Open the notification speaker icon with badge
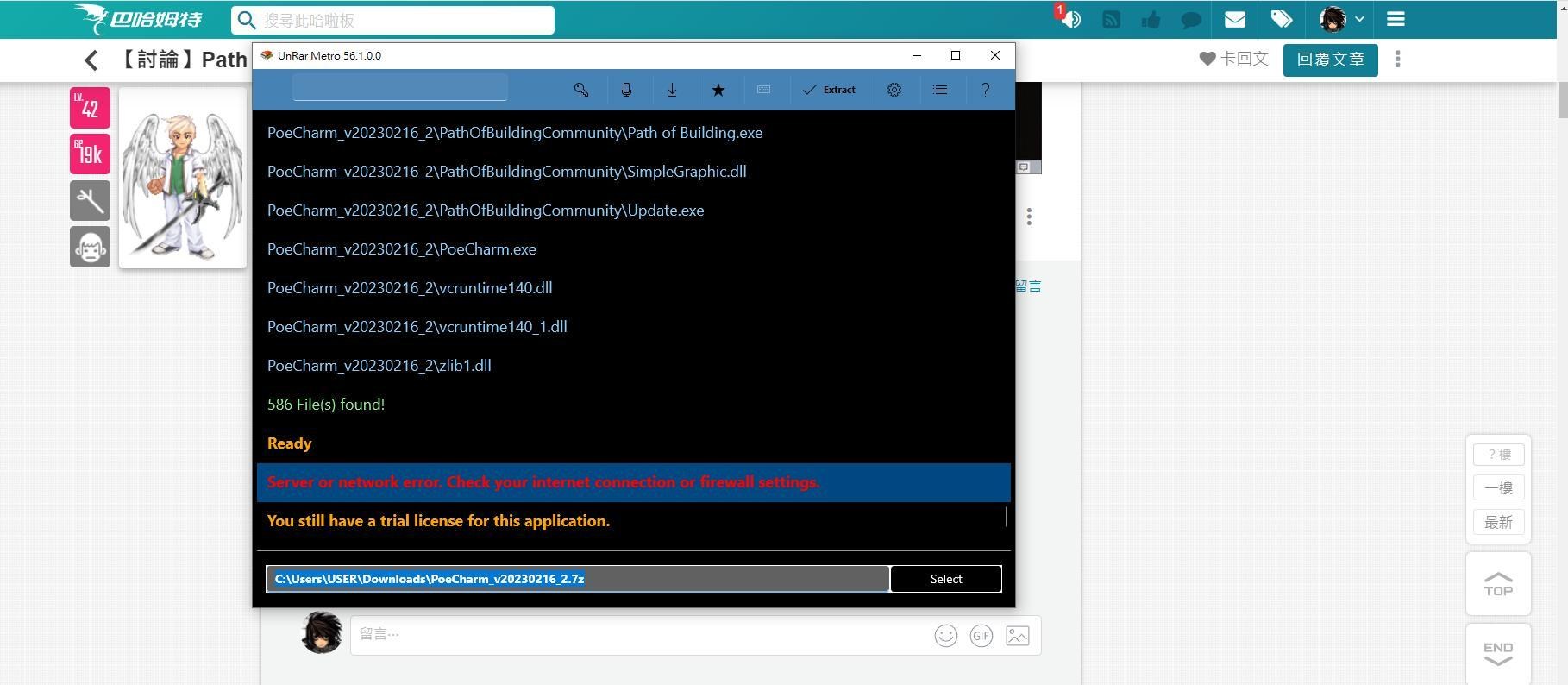The height and width of the screenshot is (685, 1568). tap(1070, 19)
